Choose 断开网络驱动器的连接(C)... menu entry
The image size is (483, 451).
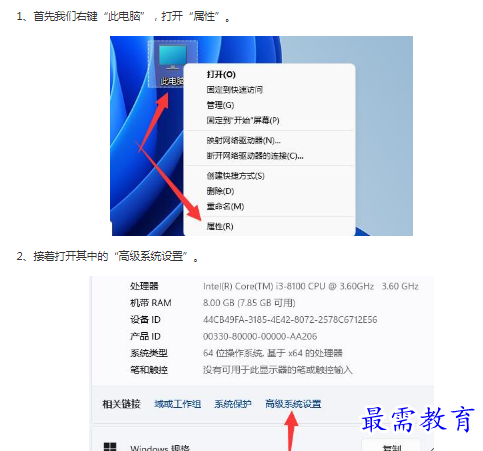[255, 156]
